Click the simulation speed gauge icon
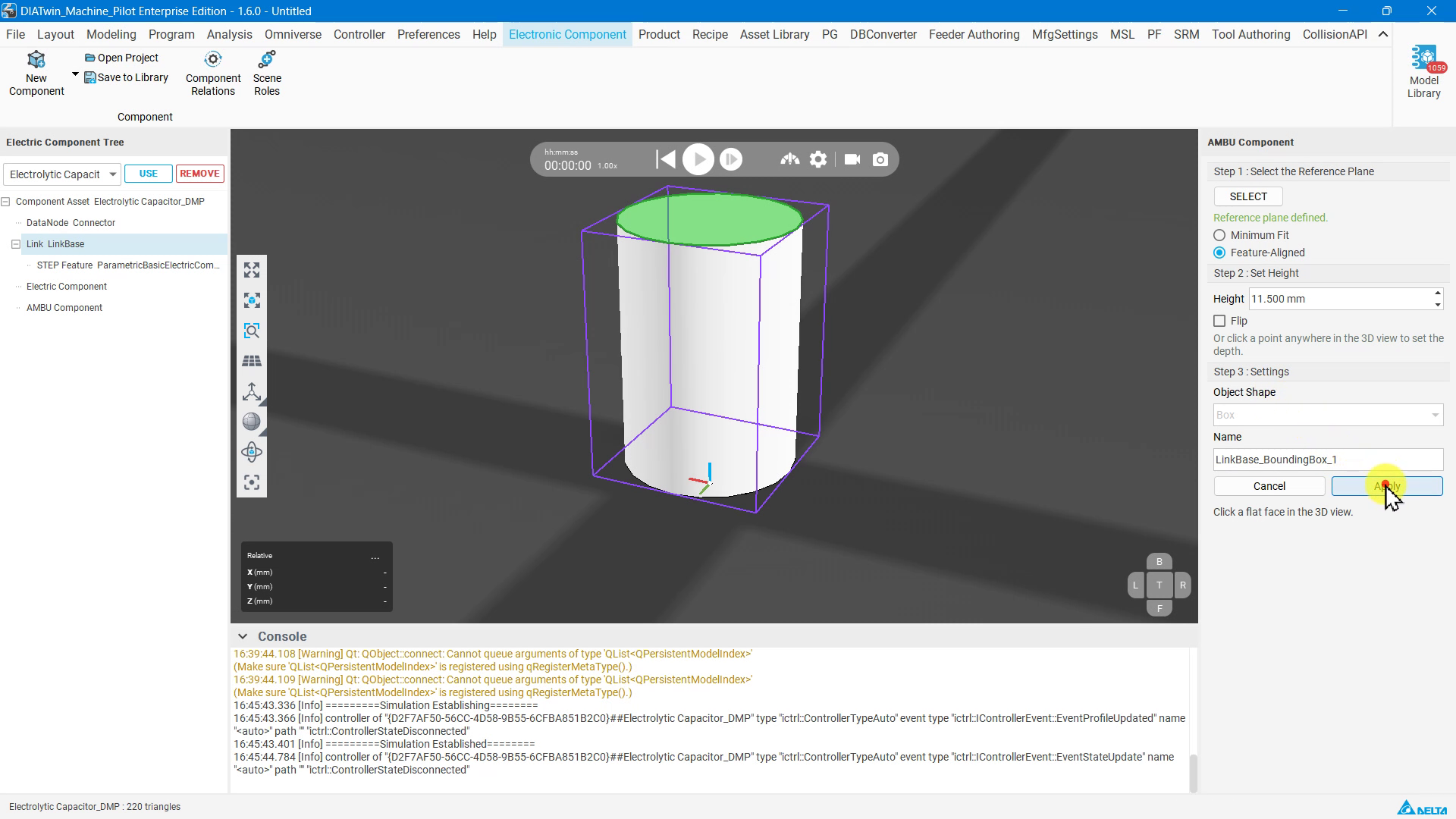Viewport: 1456px width, 819px height. (789, 159)
